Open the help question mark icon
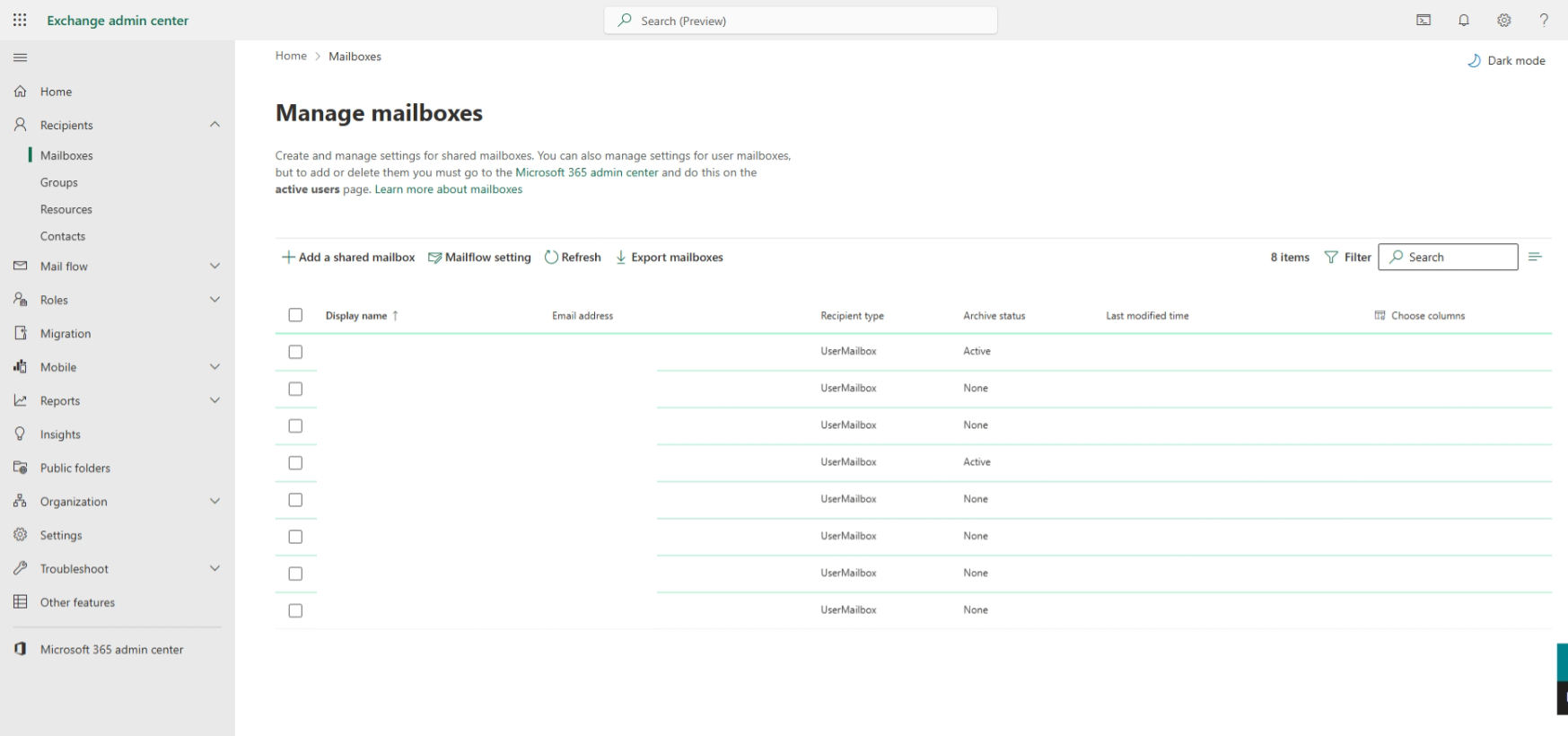This screenshot has width=1568, height=736. (1544, 20)
